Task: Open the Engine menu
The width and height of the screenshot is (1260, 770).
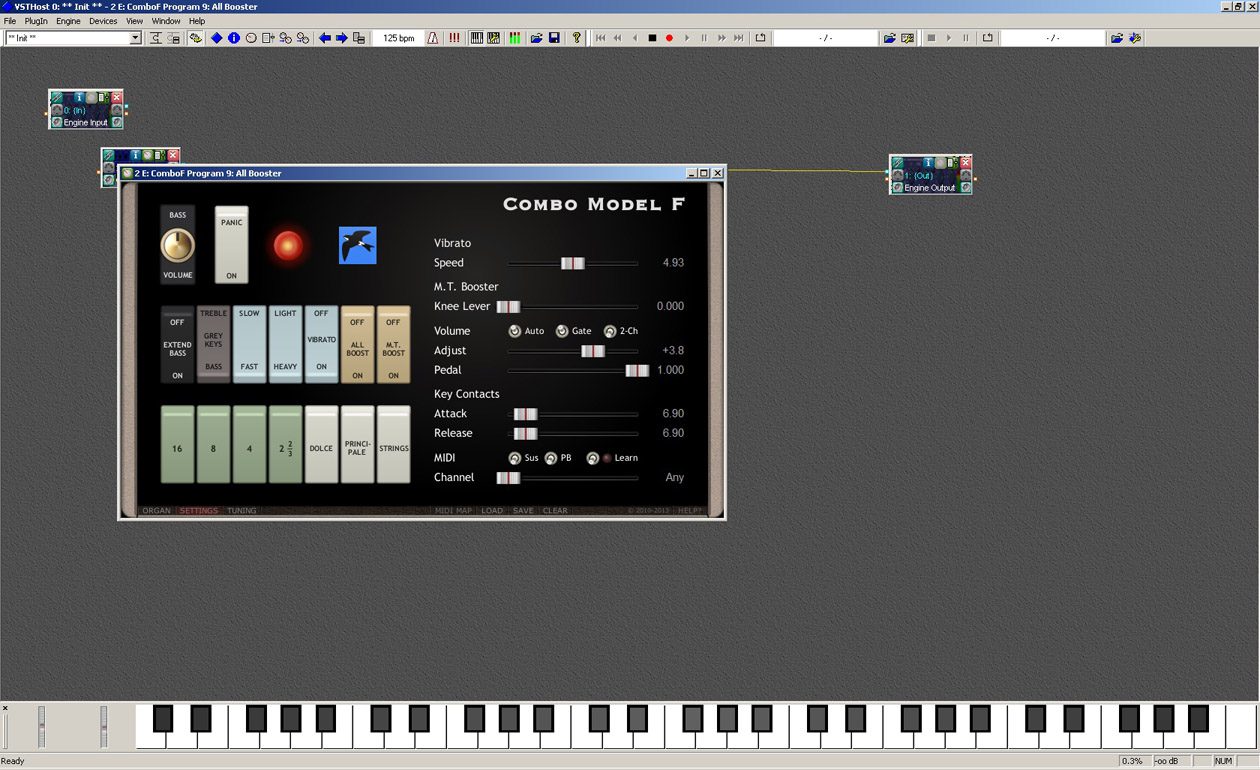Action: point(68,21)
